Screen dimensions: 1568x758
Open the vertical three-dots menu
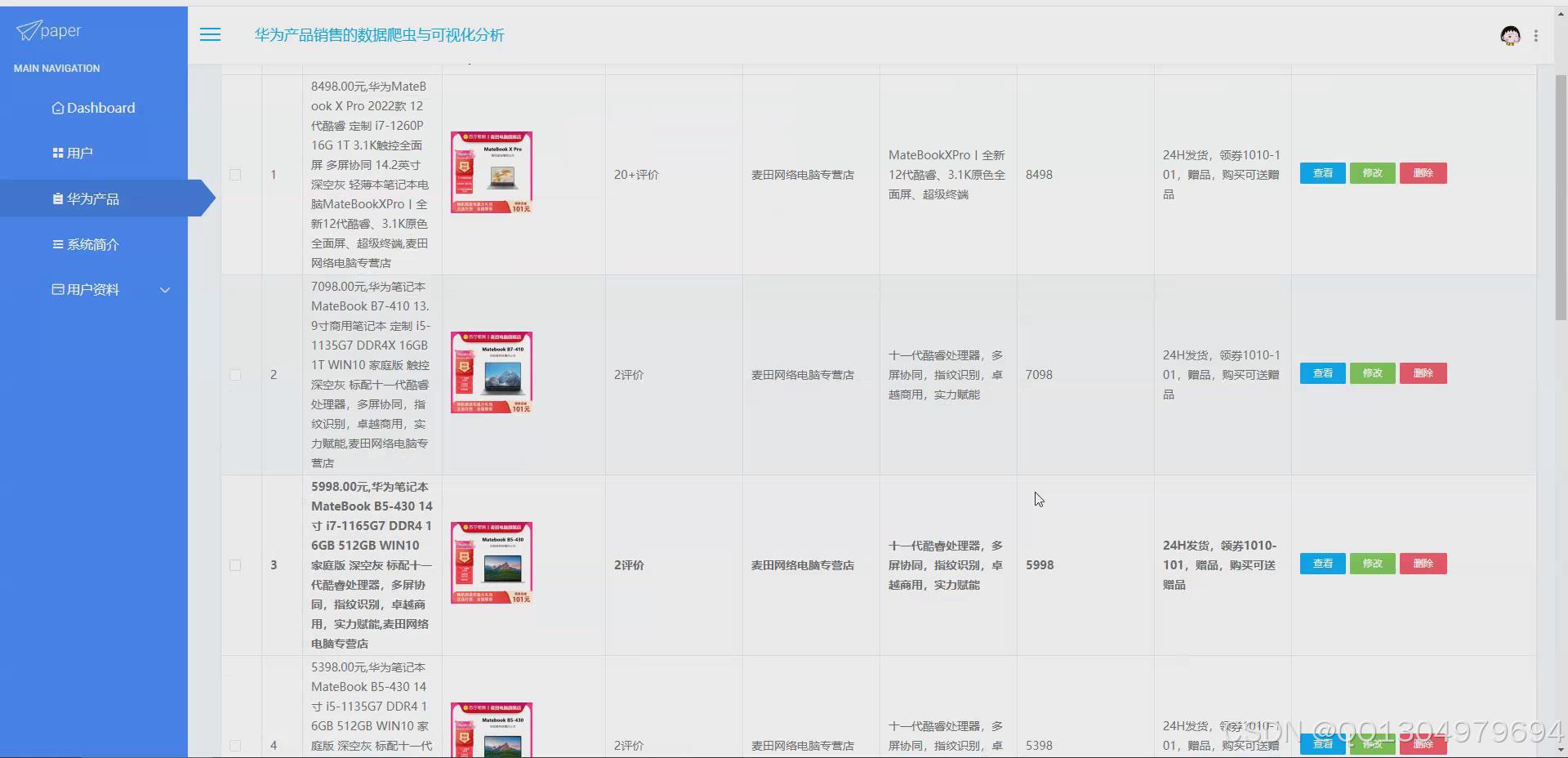1536,36
